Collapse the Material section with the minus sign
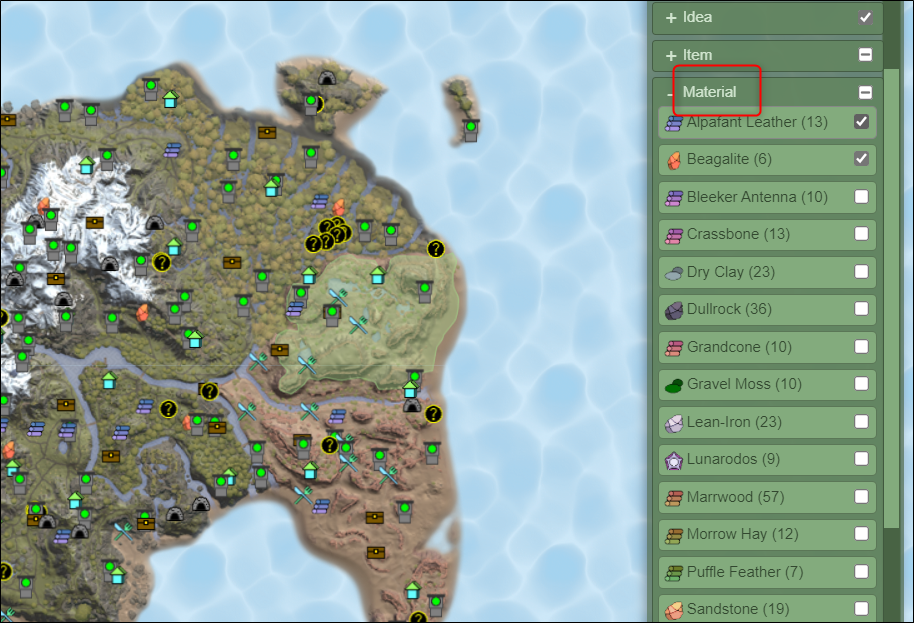This screenshot has height=623, width=914. (670, 93)
